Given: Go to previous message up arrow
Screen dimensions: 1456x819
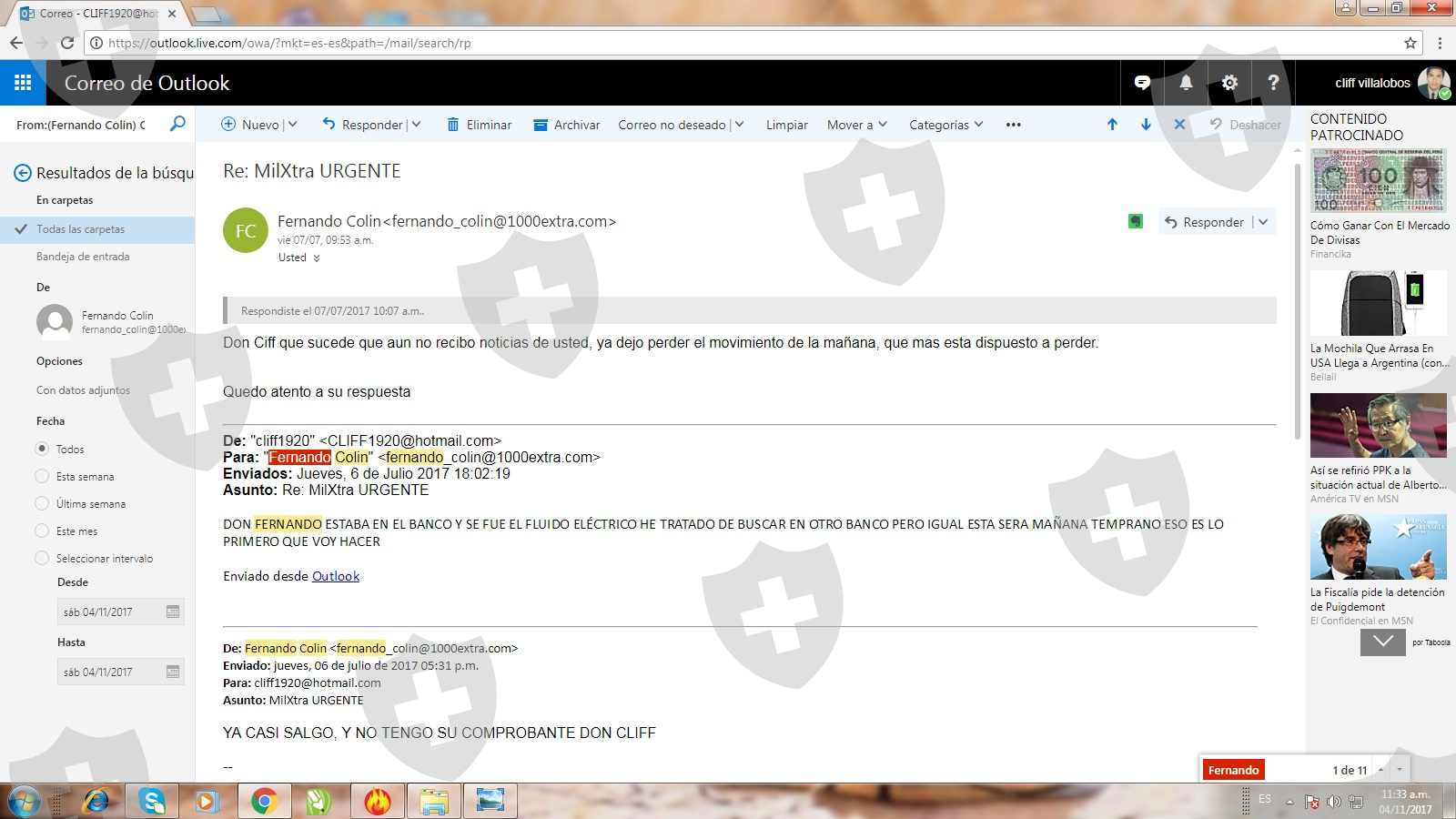Looking at the screenshot, I should 1112,125.
